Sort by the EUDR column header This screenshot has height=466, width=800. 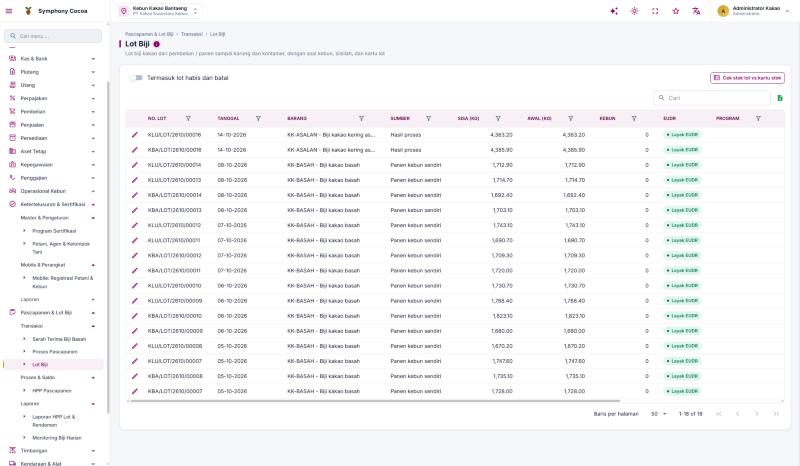pyautogui.click(x=669, y=118)
